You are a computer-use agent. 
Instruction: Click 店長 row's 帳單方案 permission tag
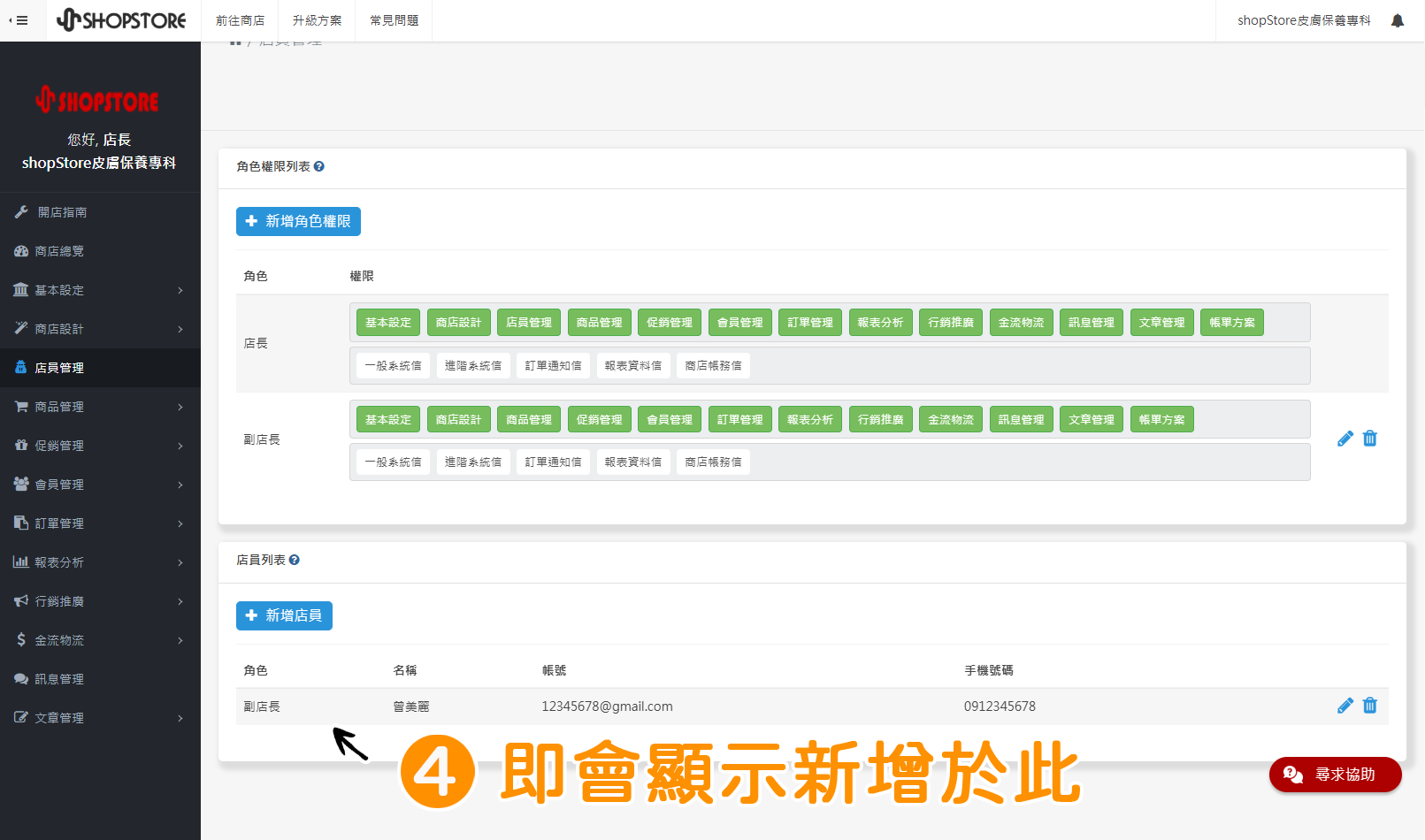tap(1232, 323)
